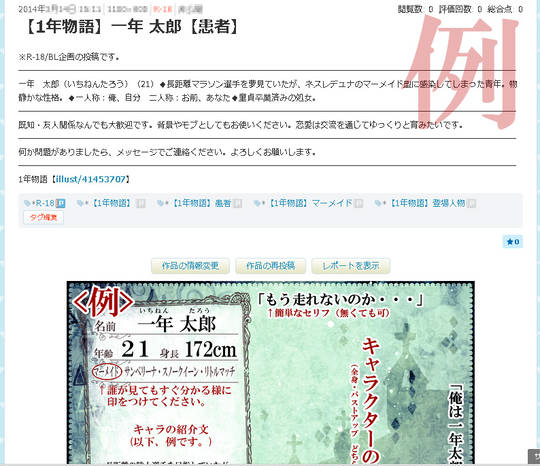This screenshot has height=466, width=540.
Task: Click the gray widget at bottom right corner
Action: (x=534, y=456)
